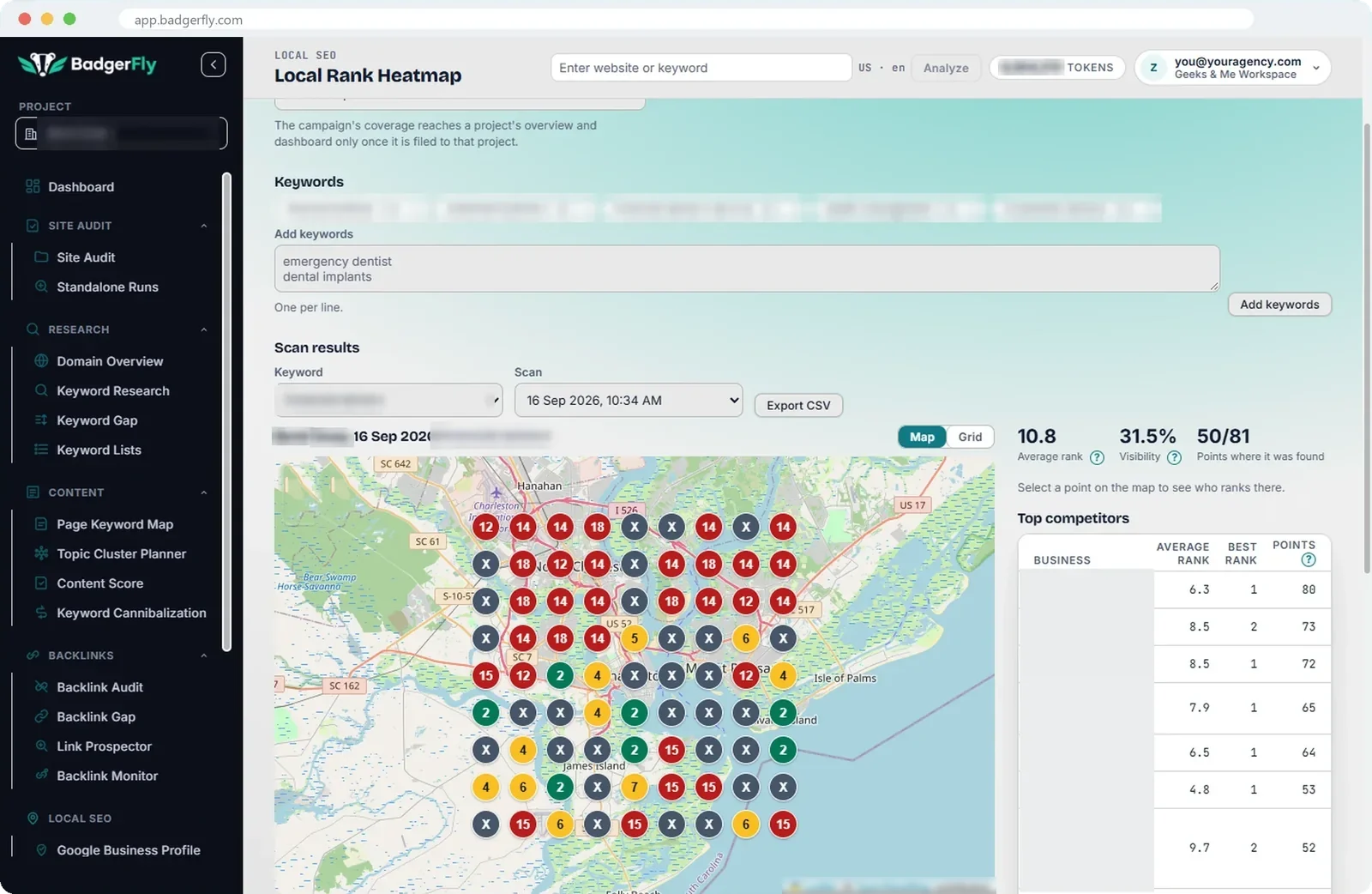Open the account workspace menu
The image size is (1372, 894).
point(1232,68)
